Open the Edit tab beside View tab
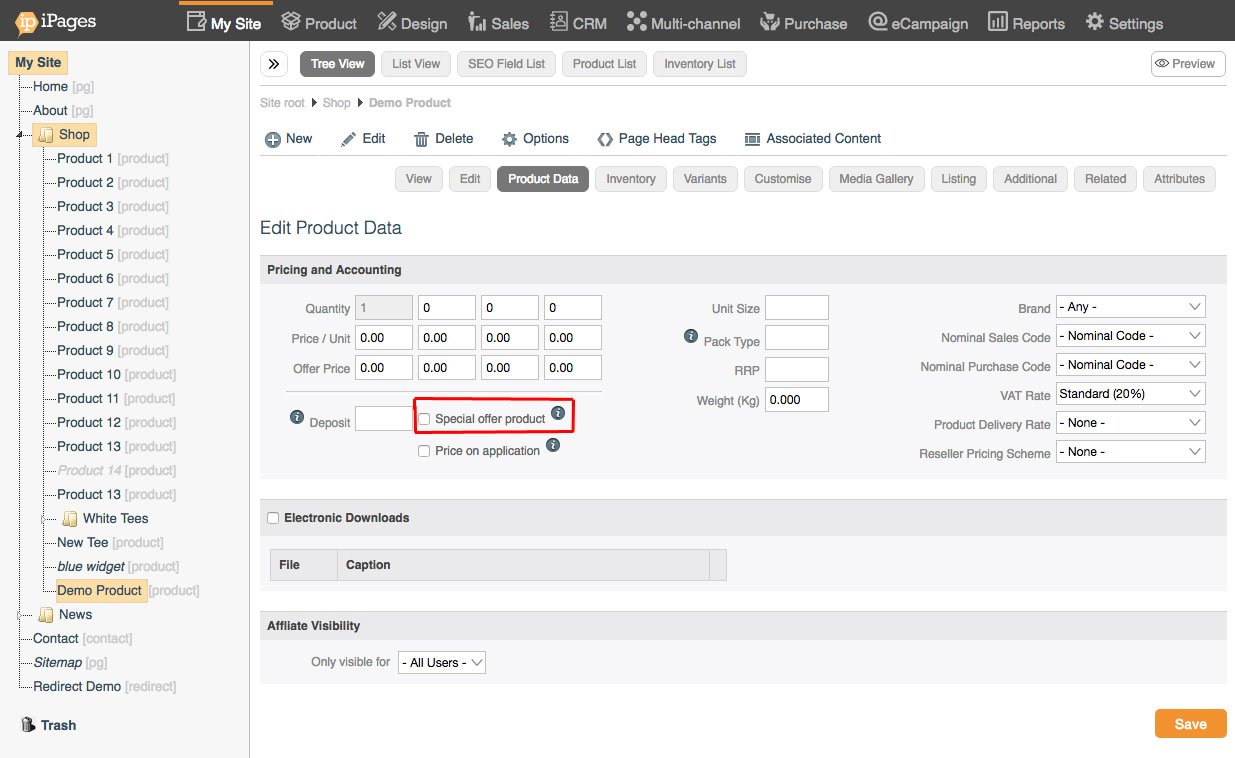1235x758 pixels. 470,179
